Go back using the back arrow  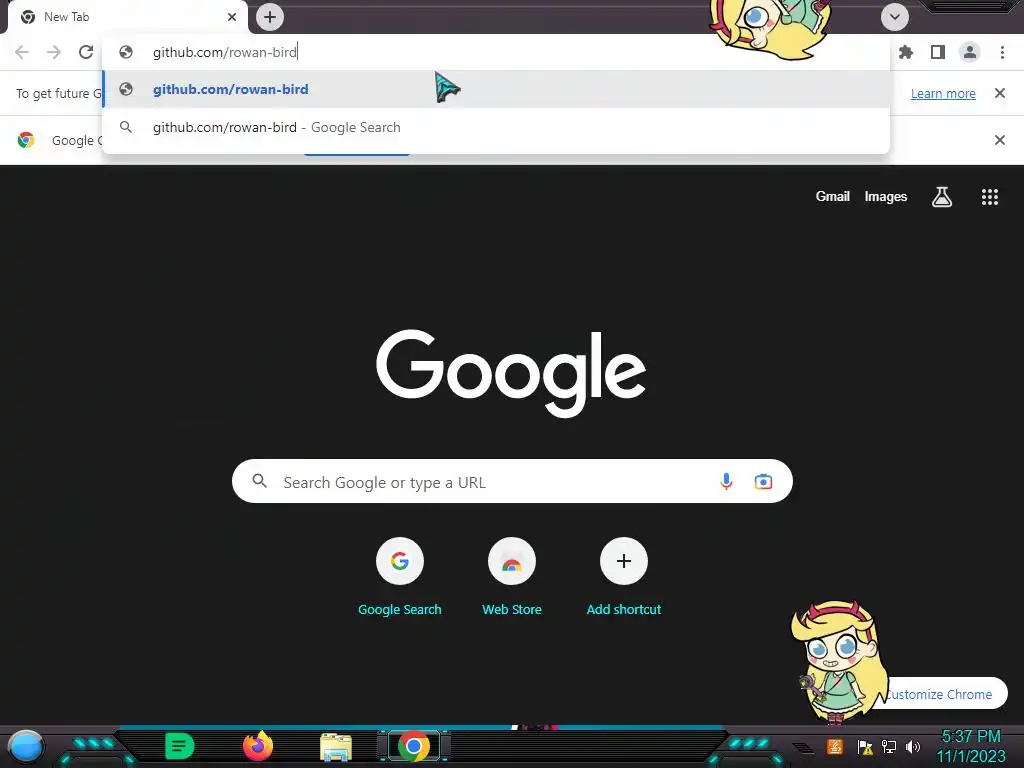[x=22, y=52]
